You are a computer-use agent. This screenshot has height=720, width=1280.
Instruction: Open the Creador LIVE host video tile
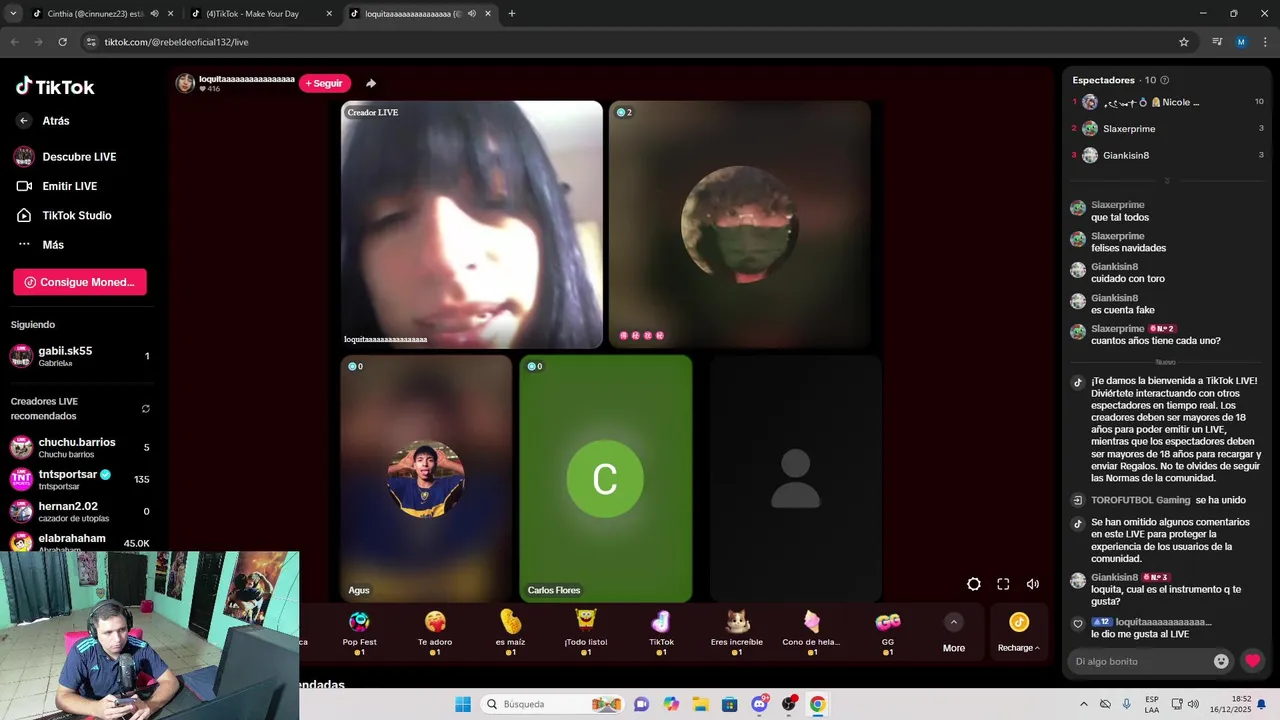click(472, 225)
